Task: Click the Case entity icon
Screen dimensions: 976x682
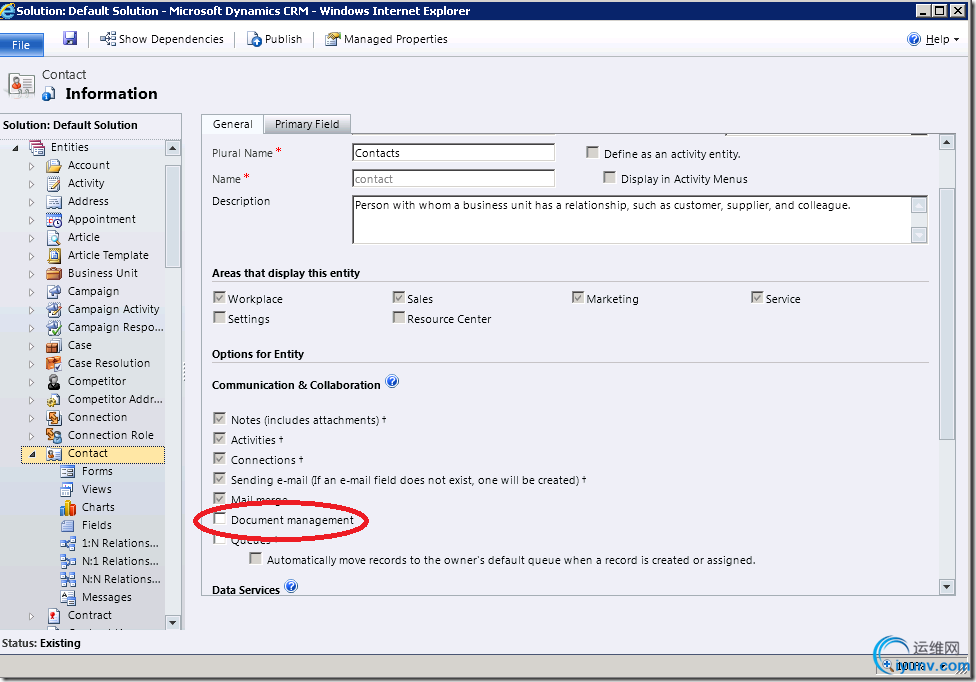Action: (54, 346)
